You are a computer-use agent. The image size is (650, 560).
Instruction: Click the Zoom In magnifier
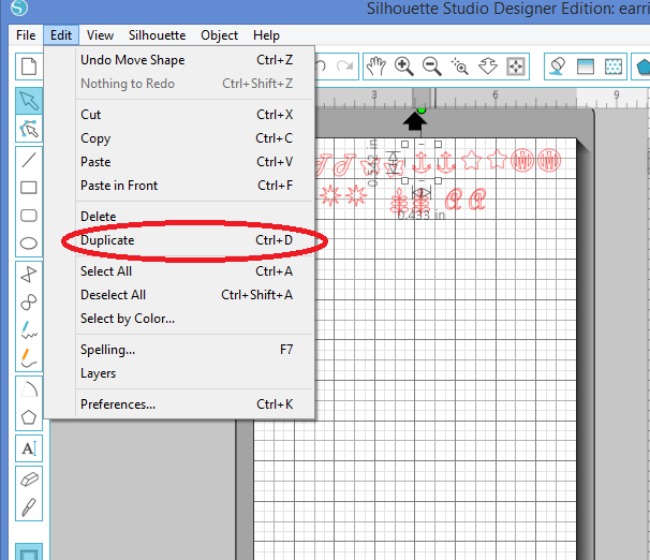404,66
